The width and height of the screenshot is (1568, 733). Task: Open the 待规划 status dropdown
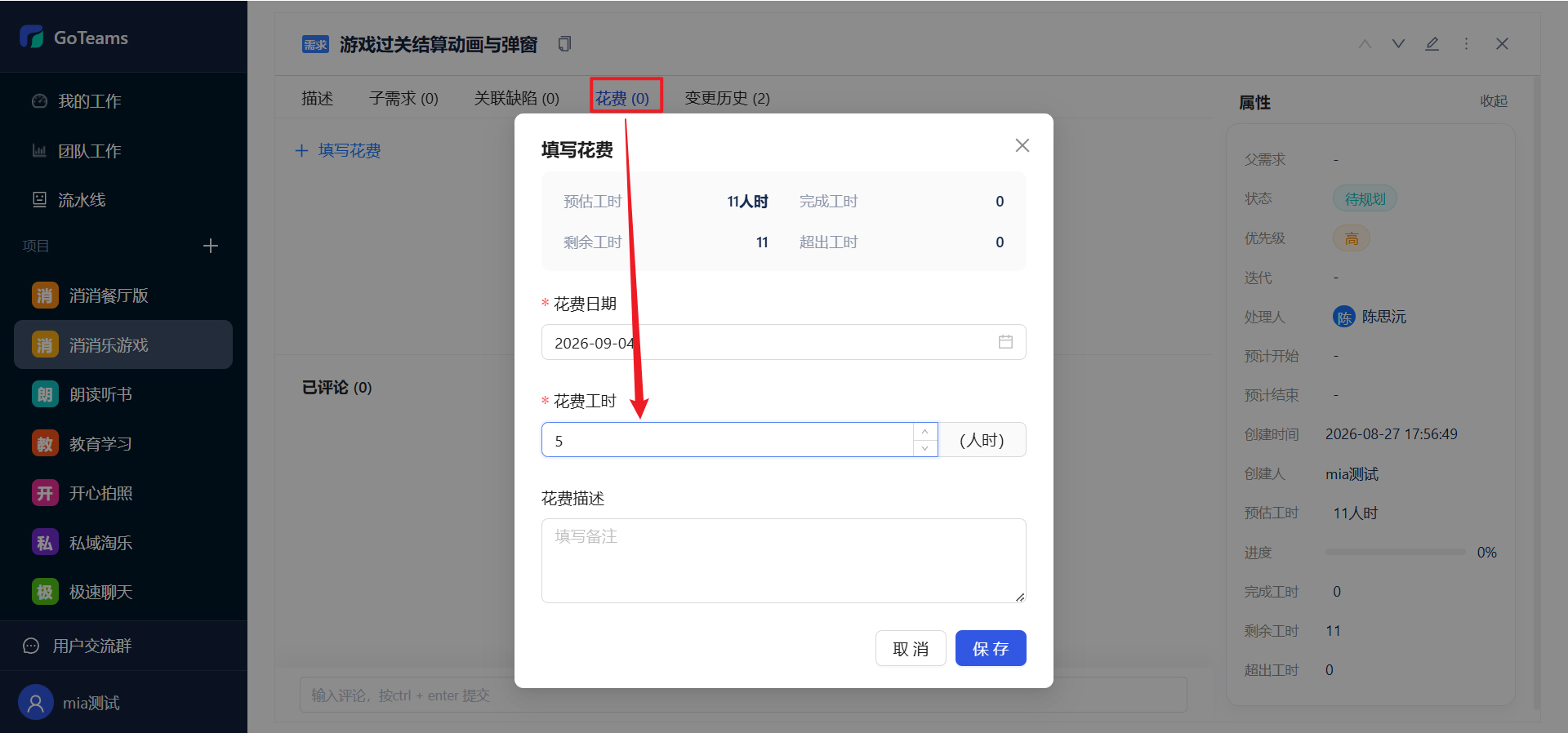pyautogui.click(x=1365, y=198)
